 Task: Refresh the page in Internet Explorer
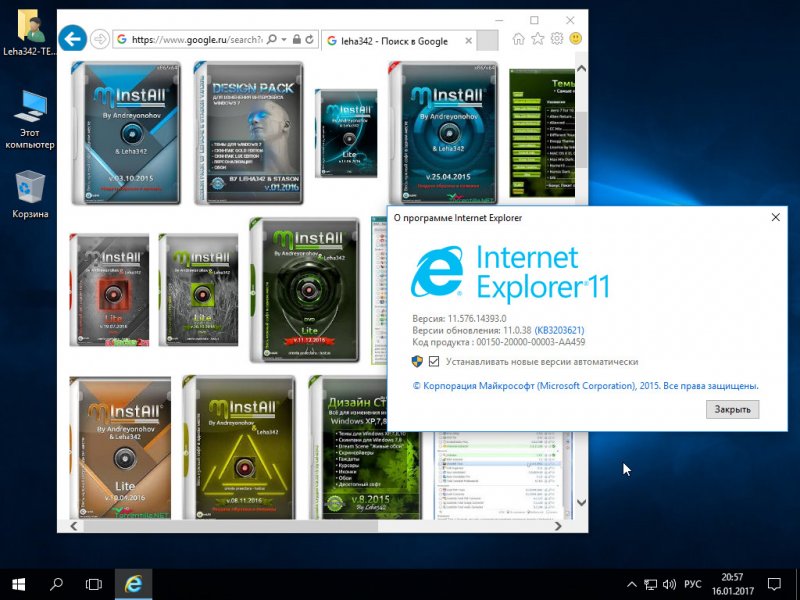coord(309,39)
